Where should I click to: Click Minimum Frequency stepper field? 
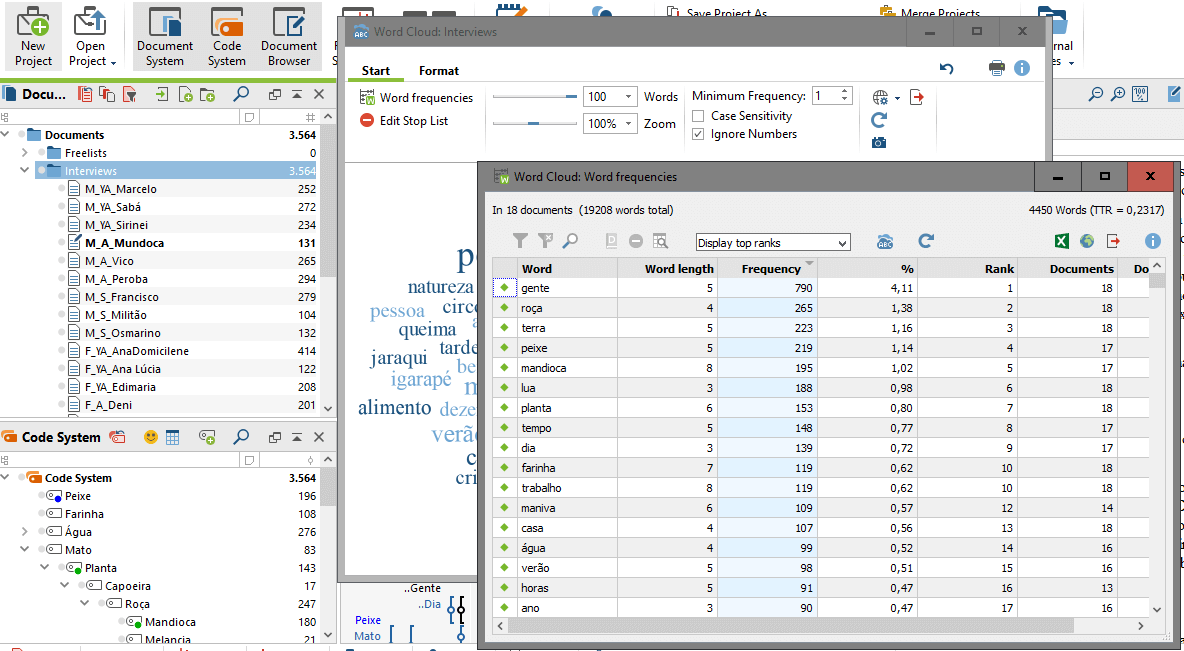pyautogui.click(x=832, y=96)
